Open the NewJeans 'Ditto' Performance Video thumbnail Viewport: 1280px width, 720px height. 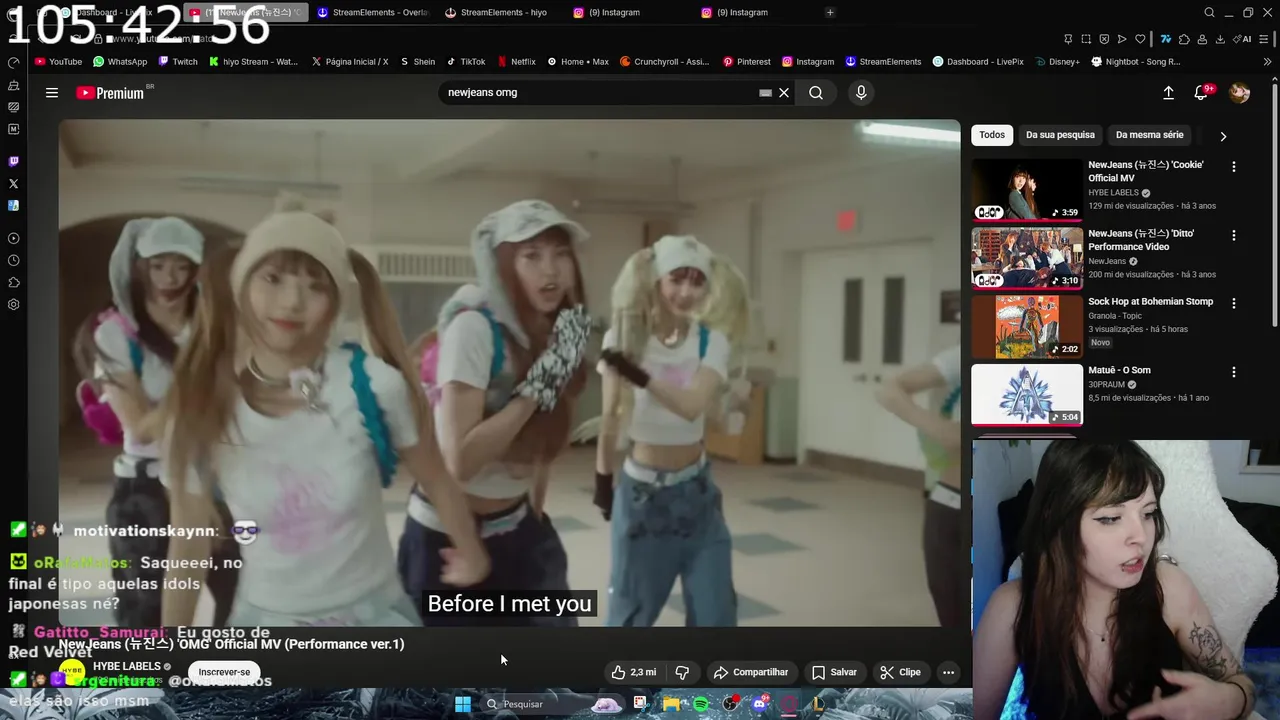click(1027, 258)
